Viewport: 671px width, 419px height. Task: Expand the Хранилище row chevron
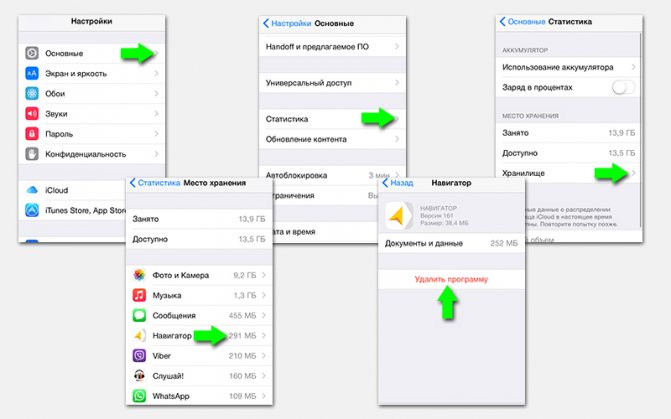pos(633,173)
